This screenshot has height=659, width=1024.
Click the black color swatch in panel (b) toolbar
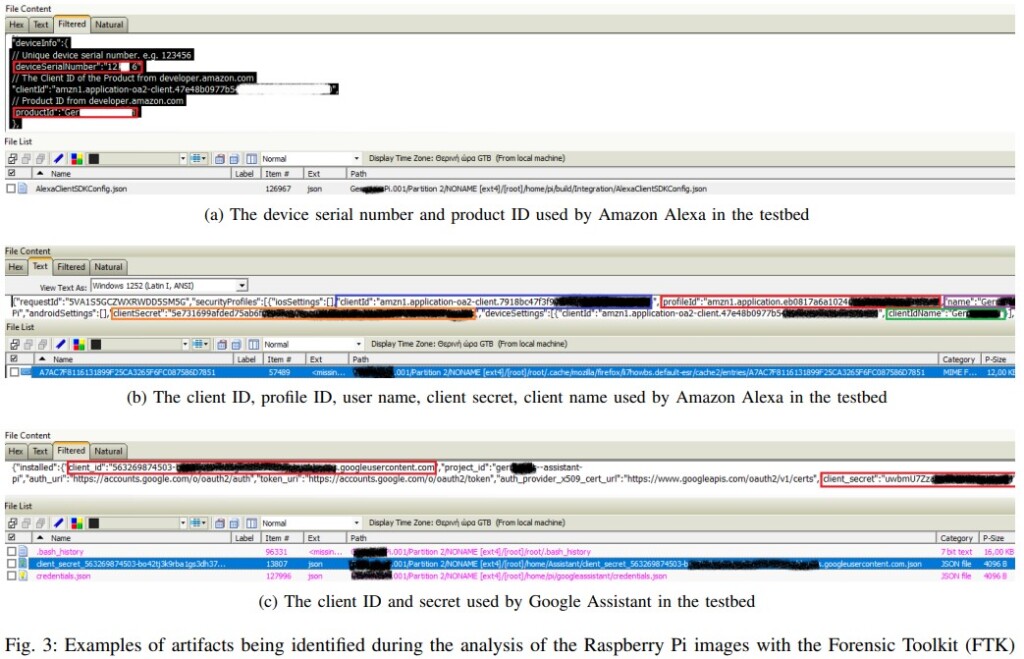tap(95, 344)
